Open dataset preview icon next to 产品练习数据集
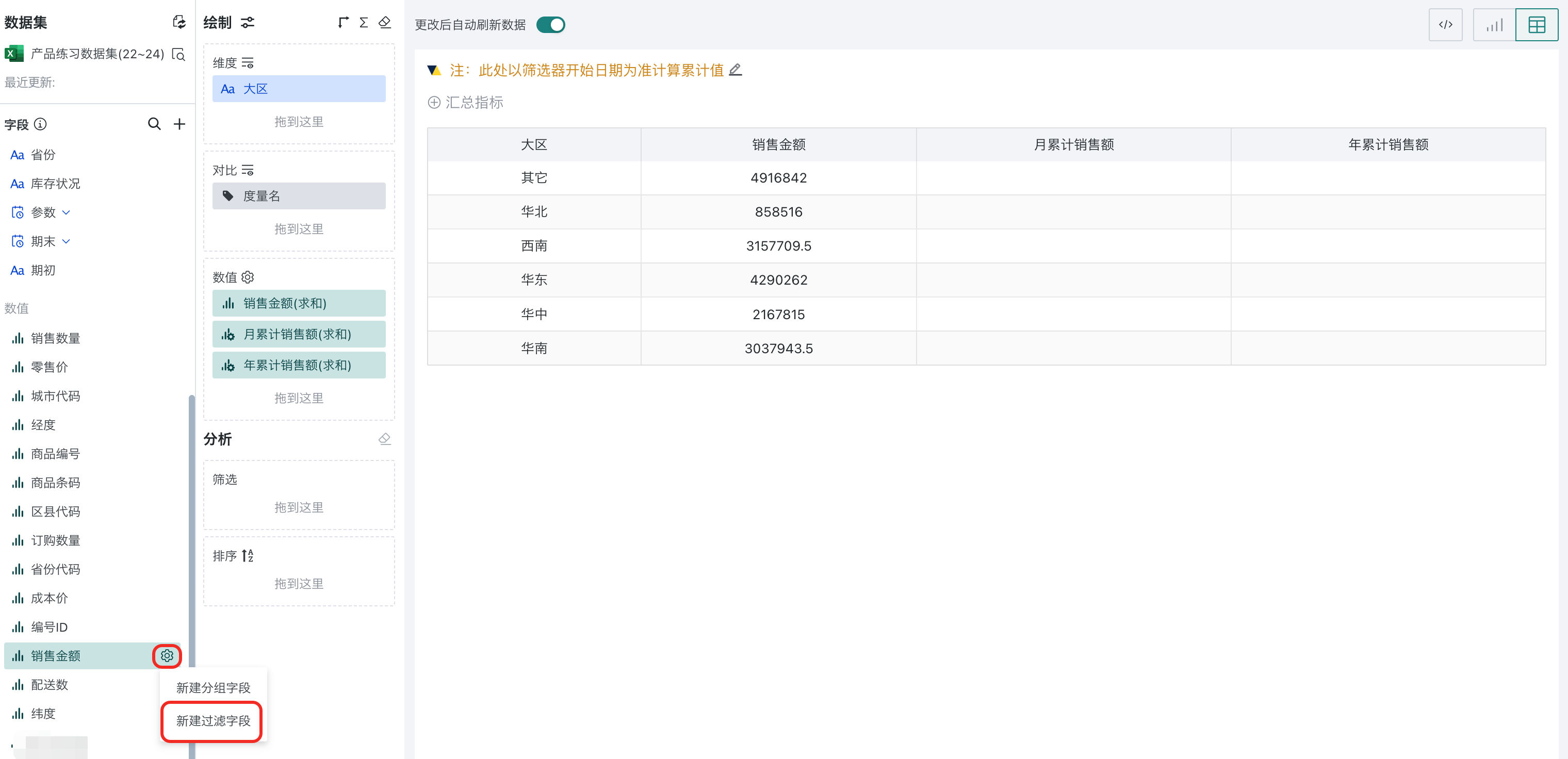This screenshot has height=759, width=1568. pos(178,54)
